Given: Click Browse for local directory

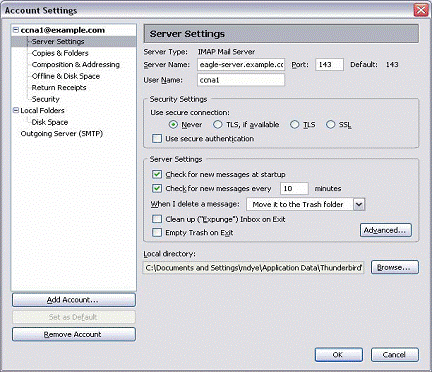Looking at the screenshot, I should (395, 267).
